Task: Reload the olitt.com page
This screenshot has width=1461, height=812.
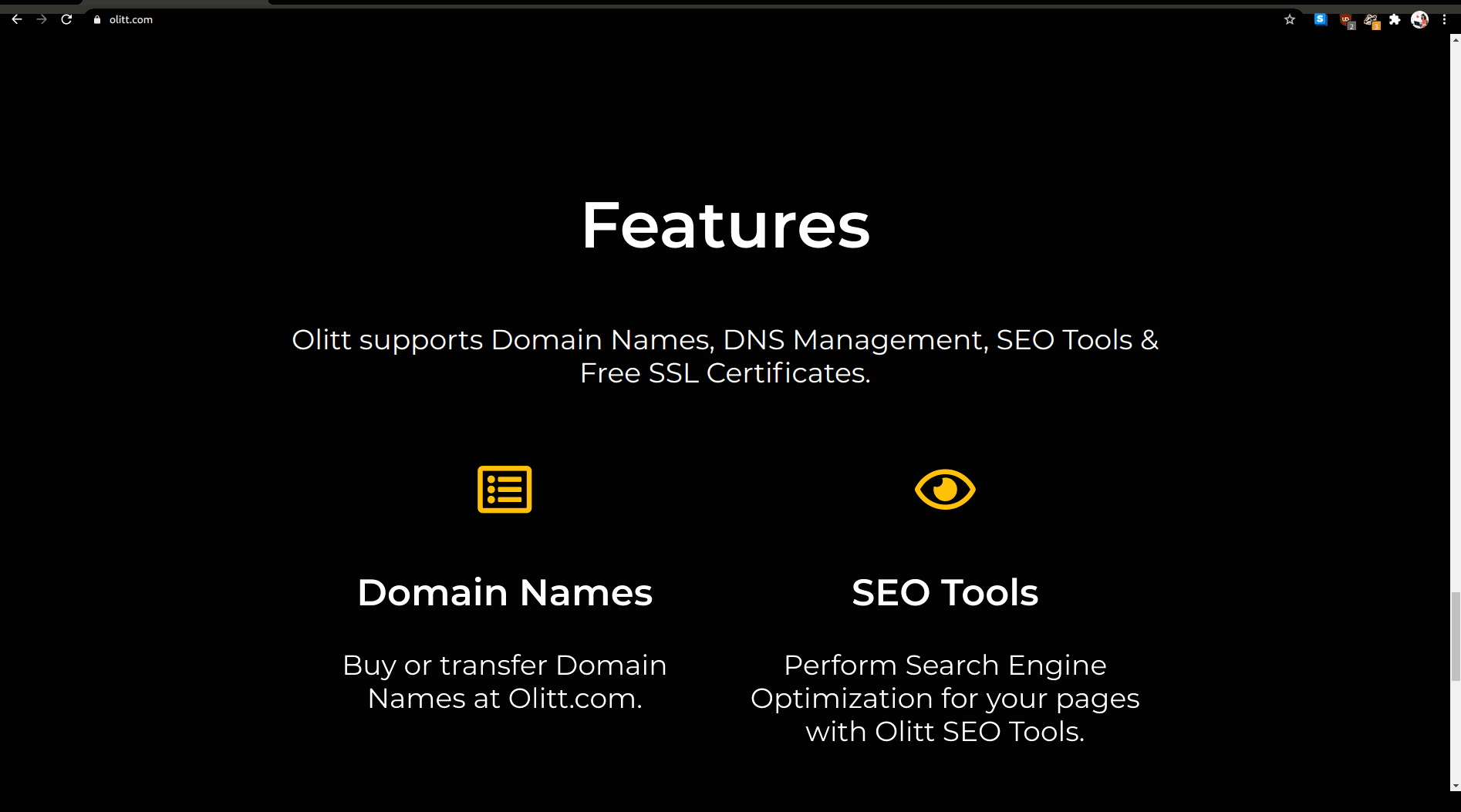Action: (66, 19)
